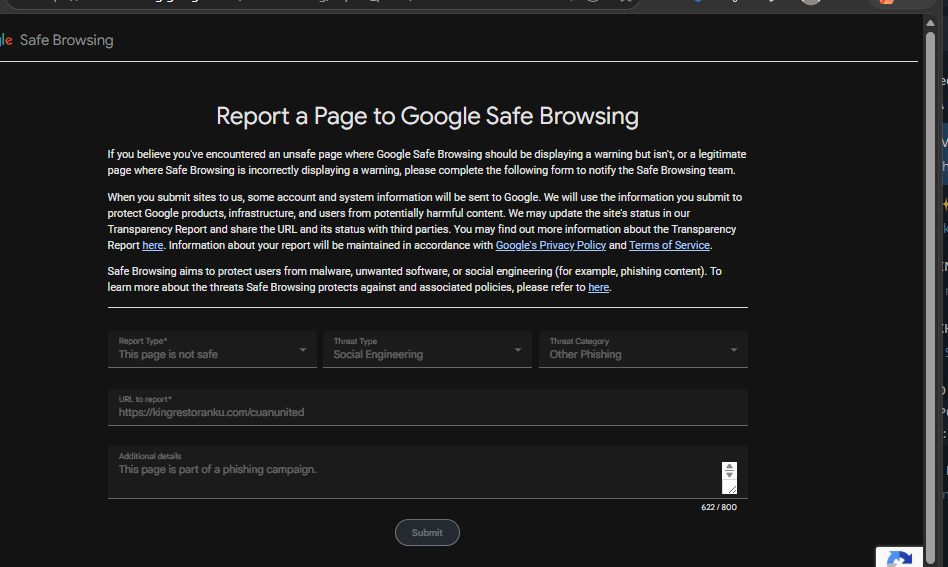Click the reCAPTCHA badge icon

coord(899,558)
